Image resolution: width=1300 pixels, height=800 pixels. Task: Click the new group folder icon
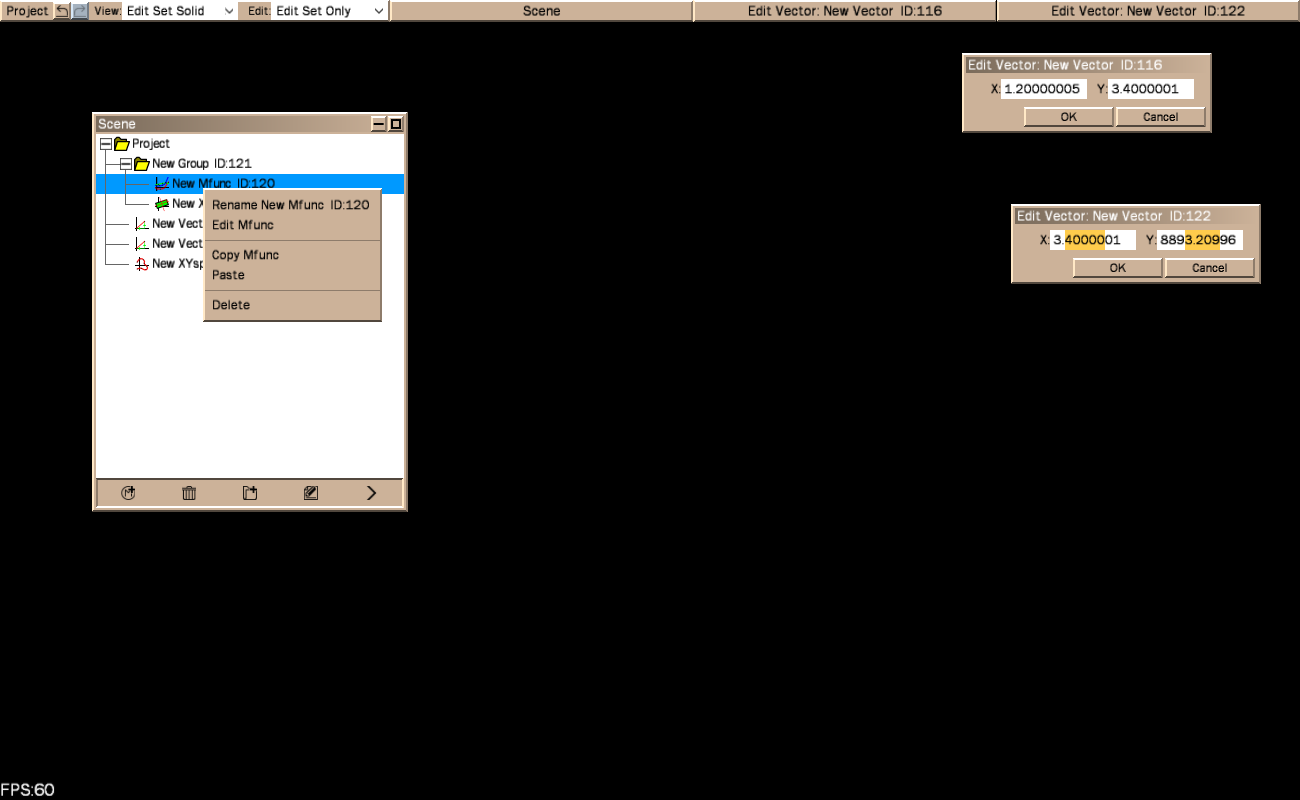[x=250, y=493]
